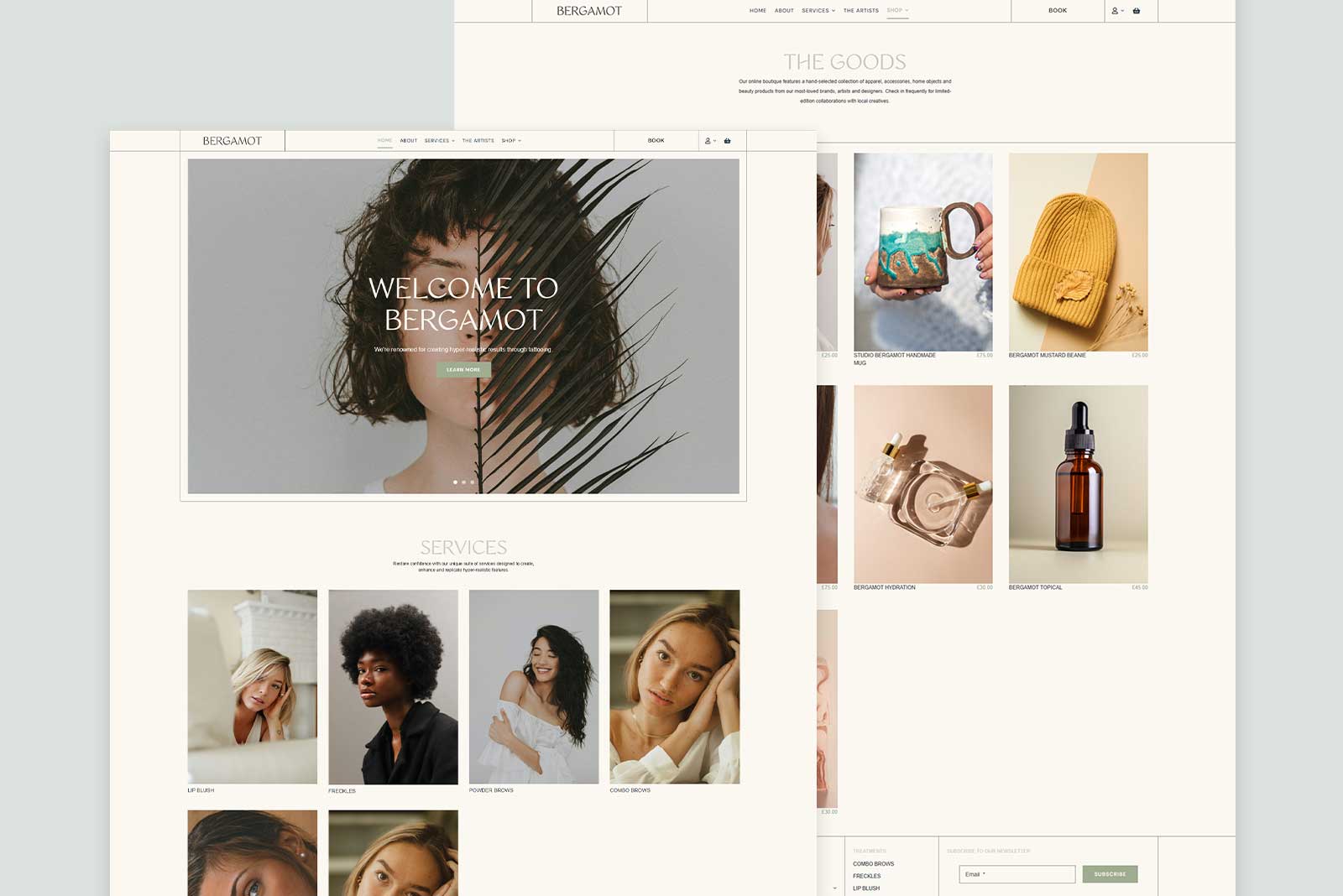Viewport: 1343px width, 896px height.
Task: Go to About in shop page navigation
Action: click(x=784, y=11)
